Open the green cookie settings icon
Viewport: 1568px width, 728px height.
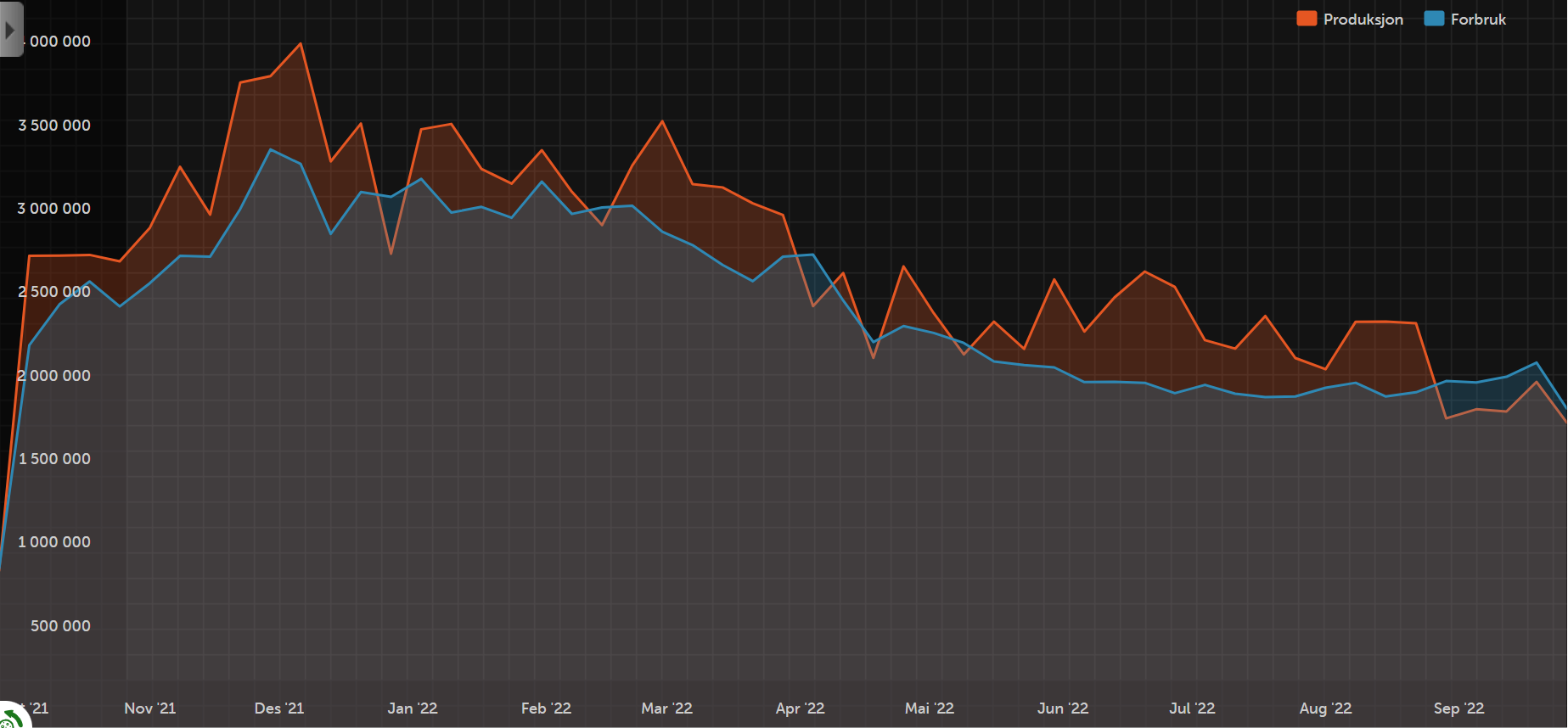(10, 718)
